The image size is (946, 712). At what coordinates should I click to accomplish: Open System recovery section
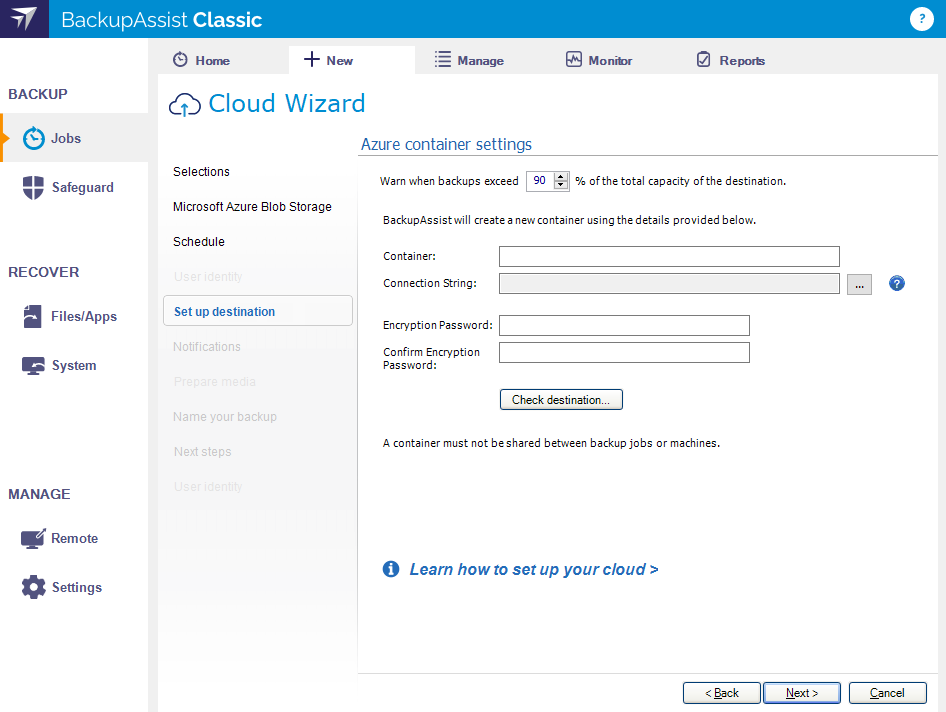(x=75, y=366)
